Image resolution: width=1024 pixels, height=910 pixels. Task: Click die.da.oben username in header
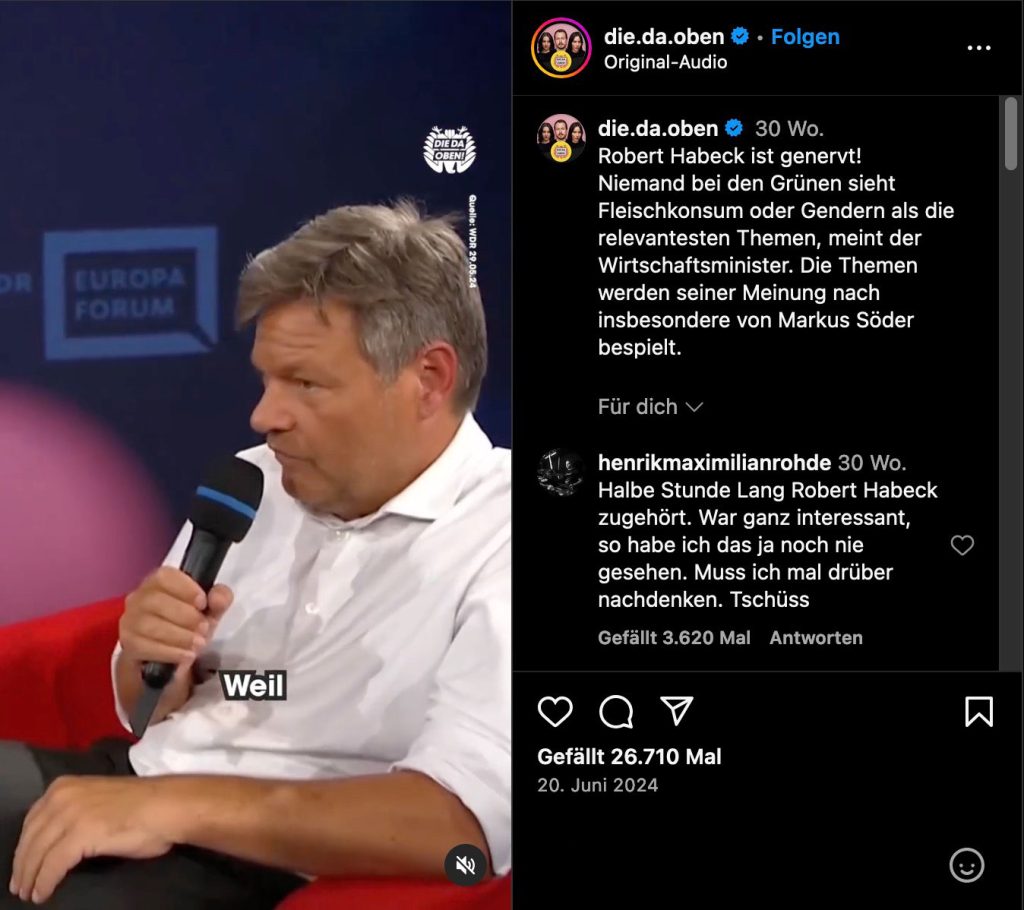664,37
